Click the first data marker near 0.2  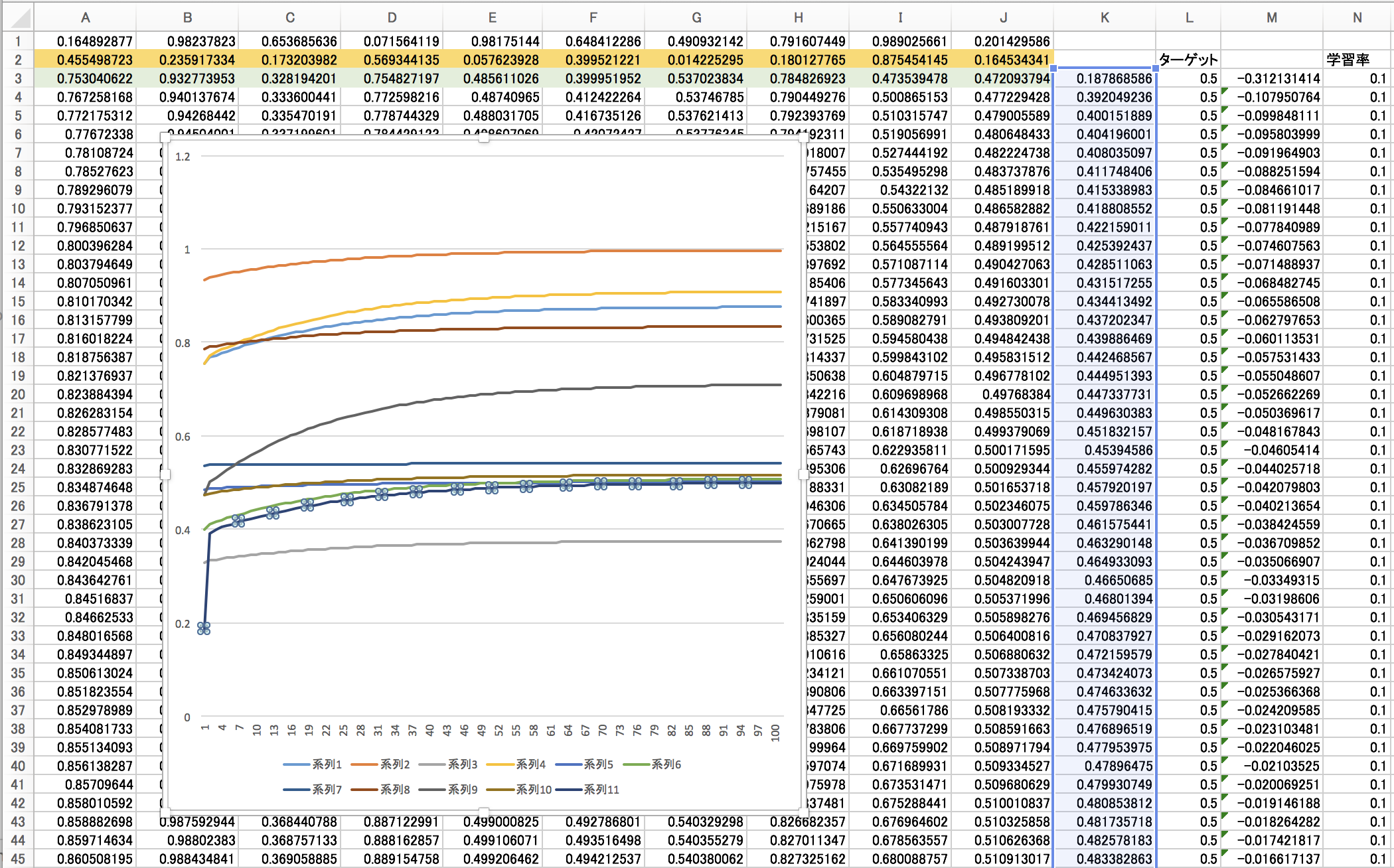[204, 628]
